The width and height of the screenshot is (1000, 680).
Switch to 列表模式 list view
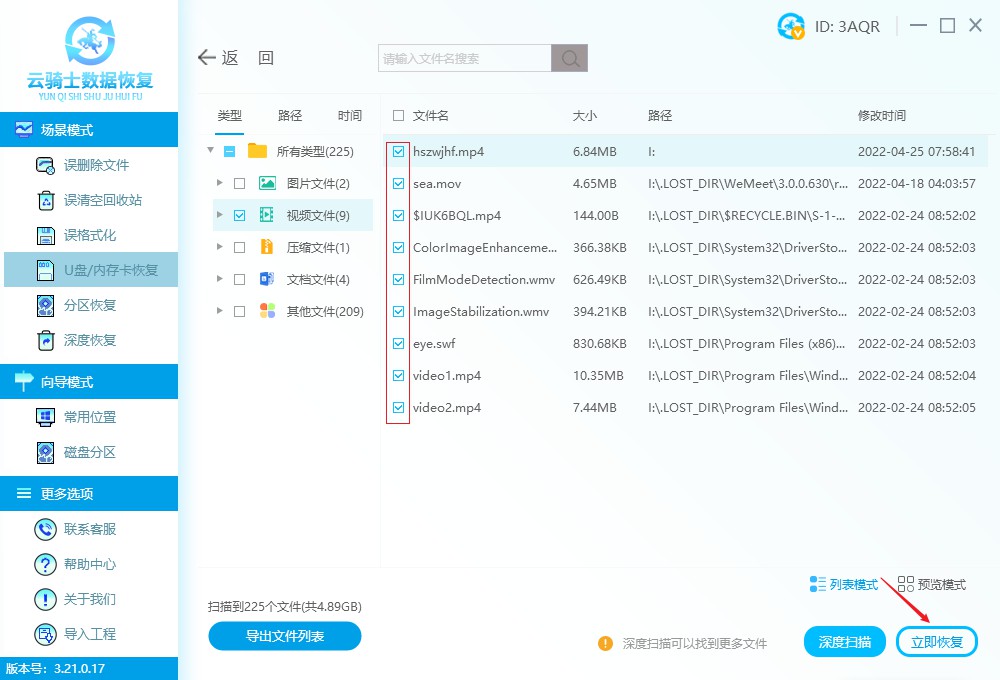coord(844,584)
